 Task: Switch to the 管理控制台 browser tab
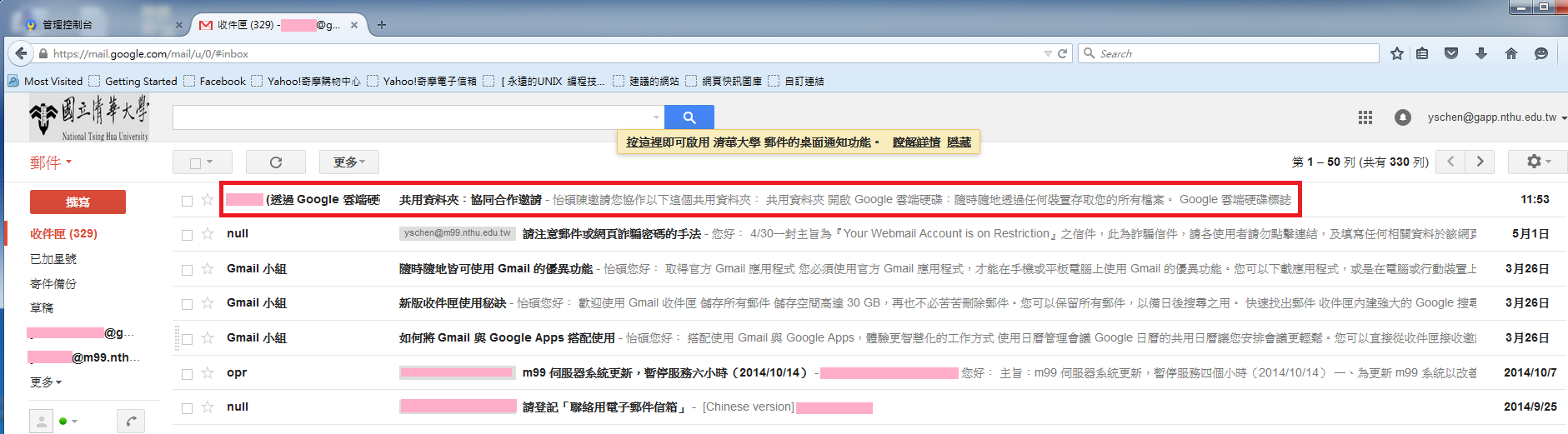click(100, 25)
